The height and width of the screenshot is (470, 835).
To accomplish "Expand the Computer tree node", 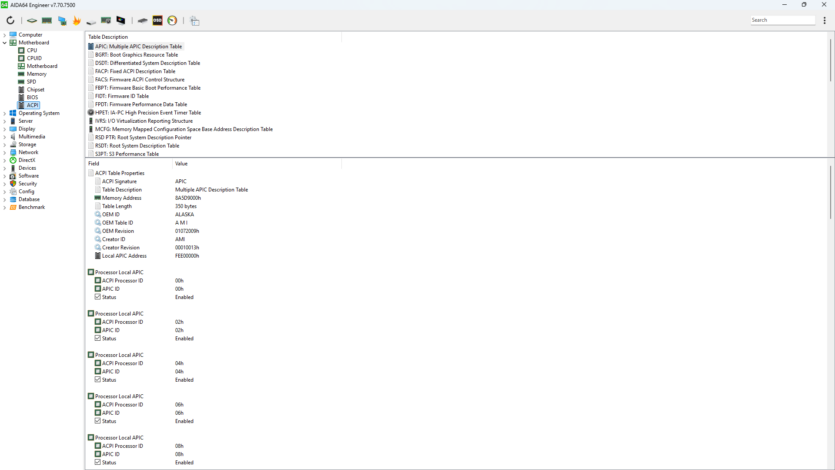I will 4,35.
